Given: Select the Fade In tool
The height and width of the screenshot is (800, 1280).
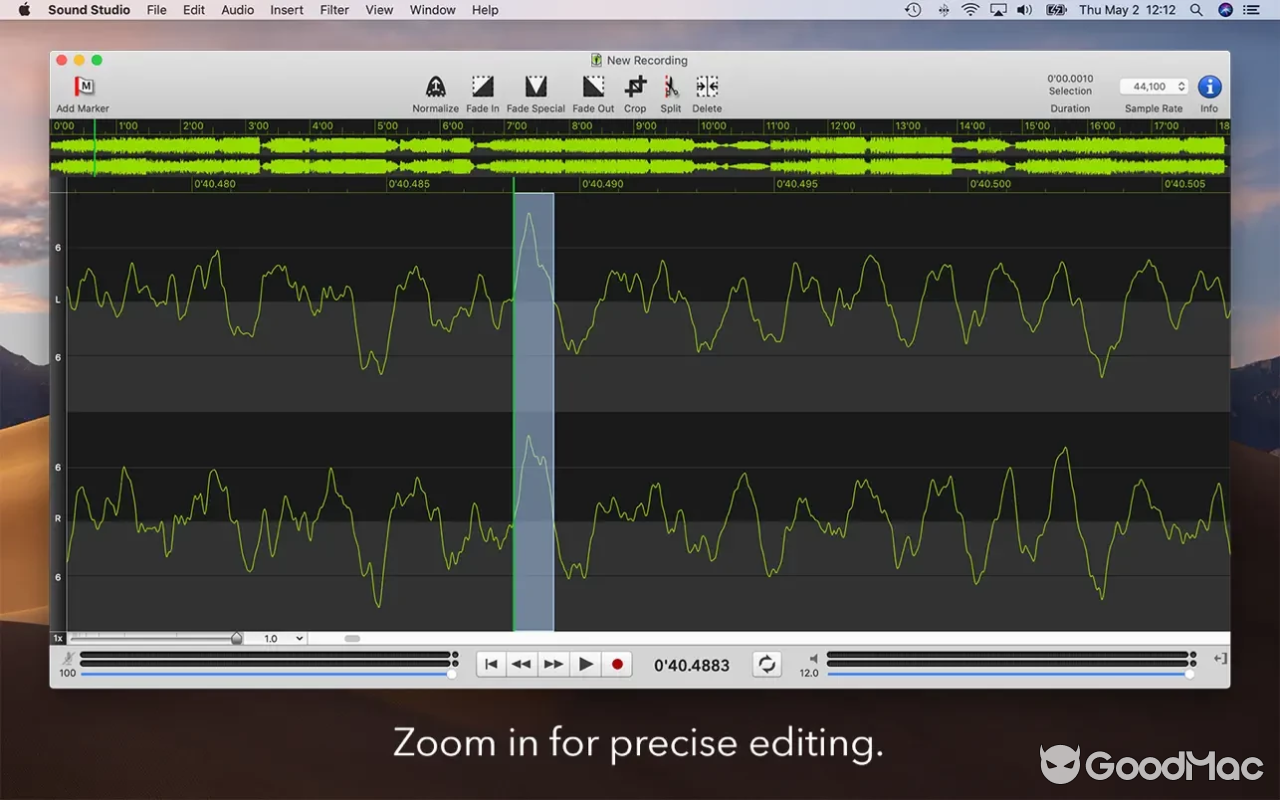Looking at the screenshot, I should pyautogui.click(x=482, y=86).
